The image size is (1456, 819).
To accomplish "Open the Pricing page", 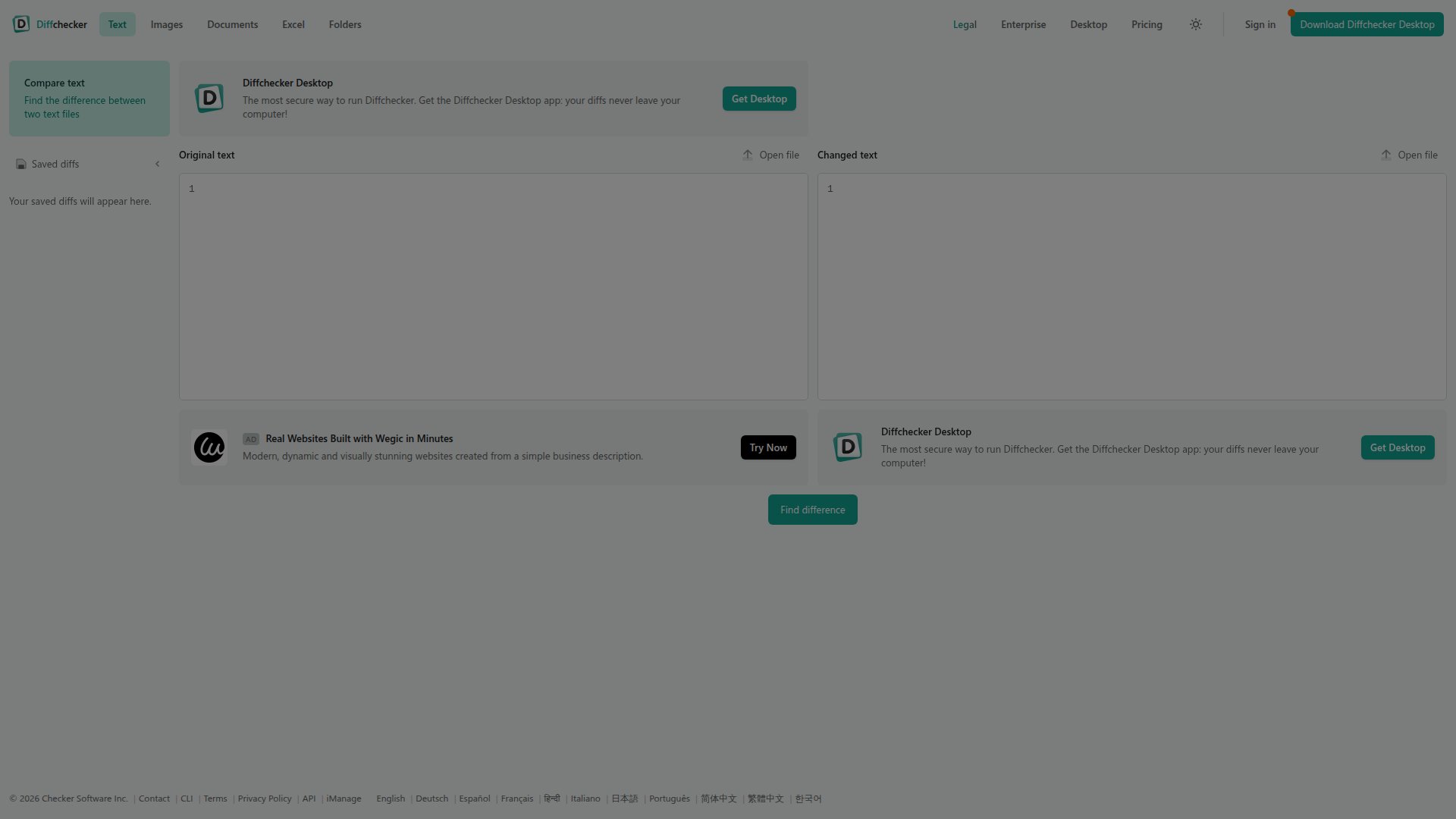I will 1147,24.
